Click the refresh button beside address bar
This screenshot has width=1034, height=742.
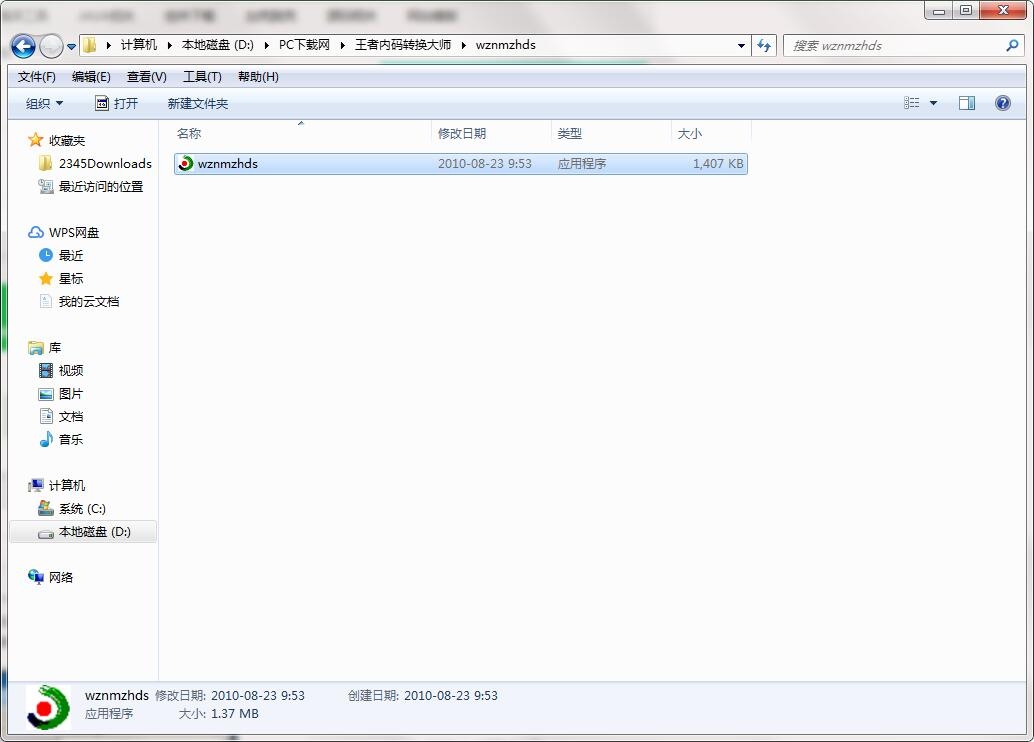click(x=764, y=46)
